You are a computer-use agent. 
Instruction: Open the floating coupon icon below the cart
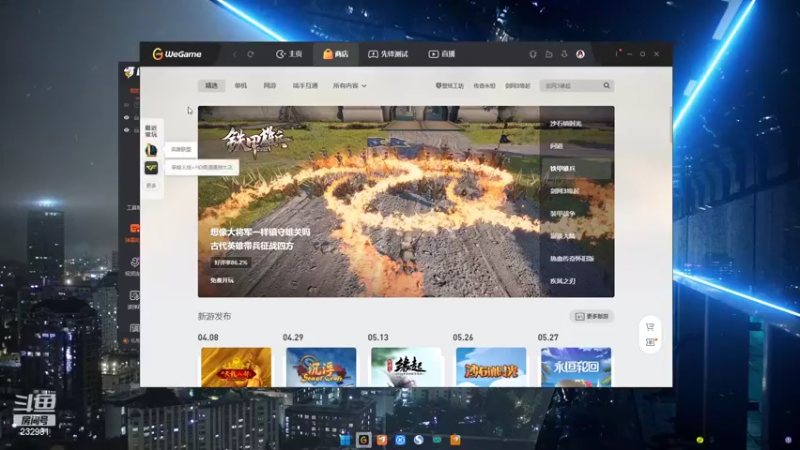(x=651, y=342)
